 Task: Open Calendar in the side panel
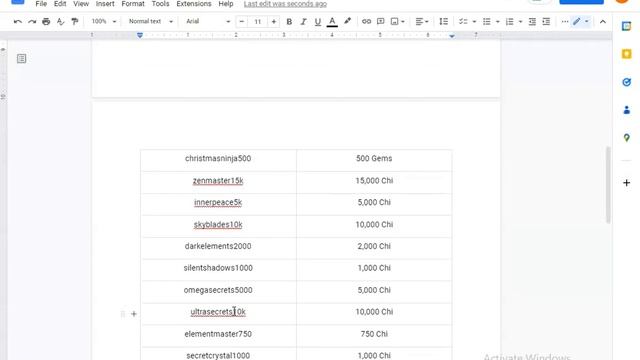click(626, 27)
